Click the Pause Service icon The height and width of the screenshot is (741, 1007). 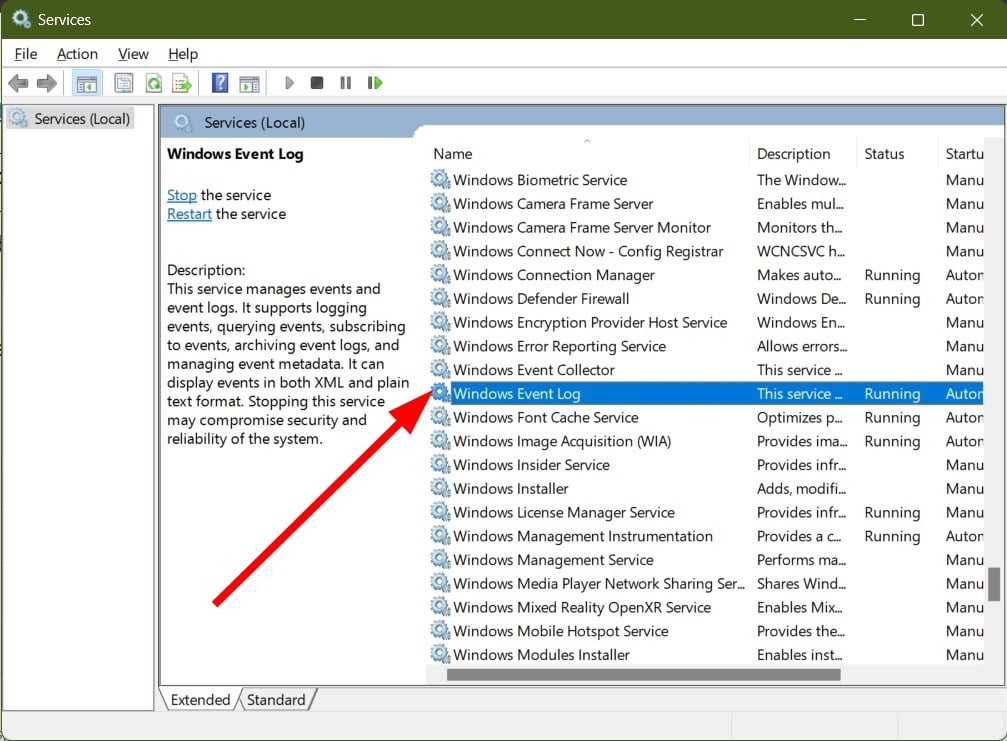pos(346,83)
